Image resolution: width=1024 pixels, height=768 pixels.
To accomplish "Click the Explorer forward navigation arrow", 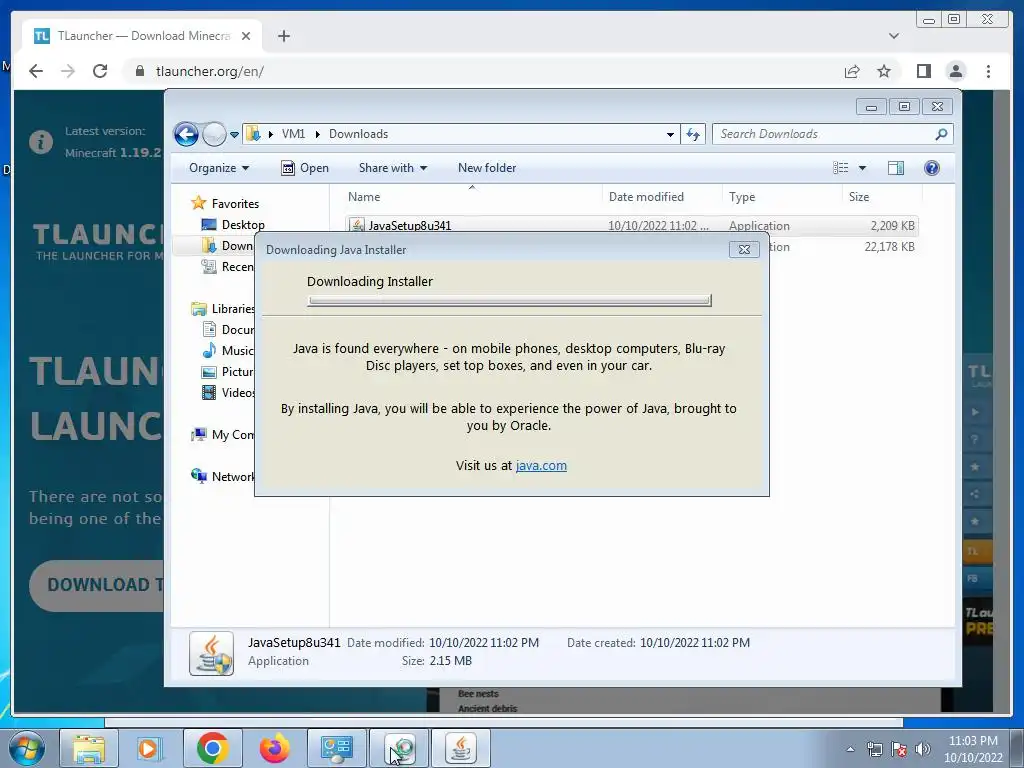I will coord(214,135).
